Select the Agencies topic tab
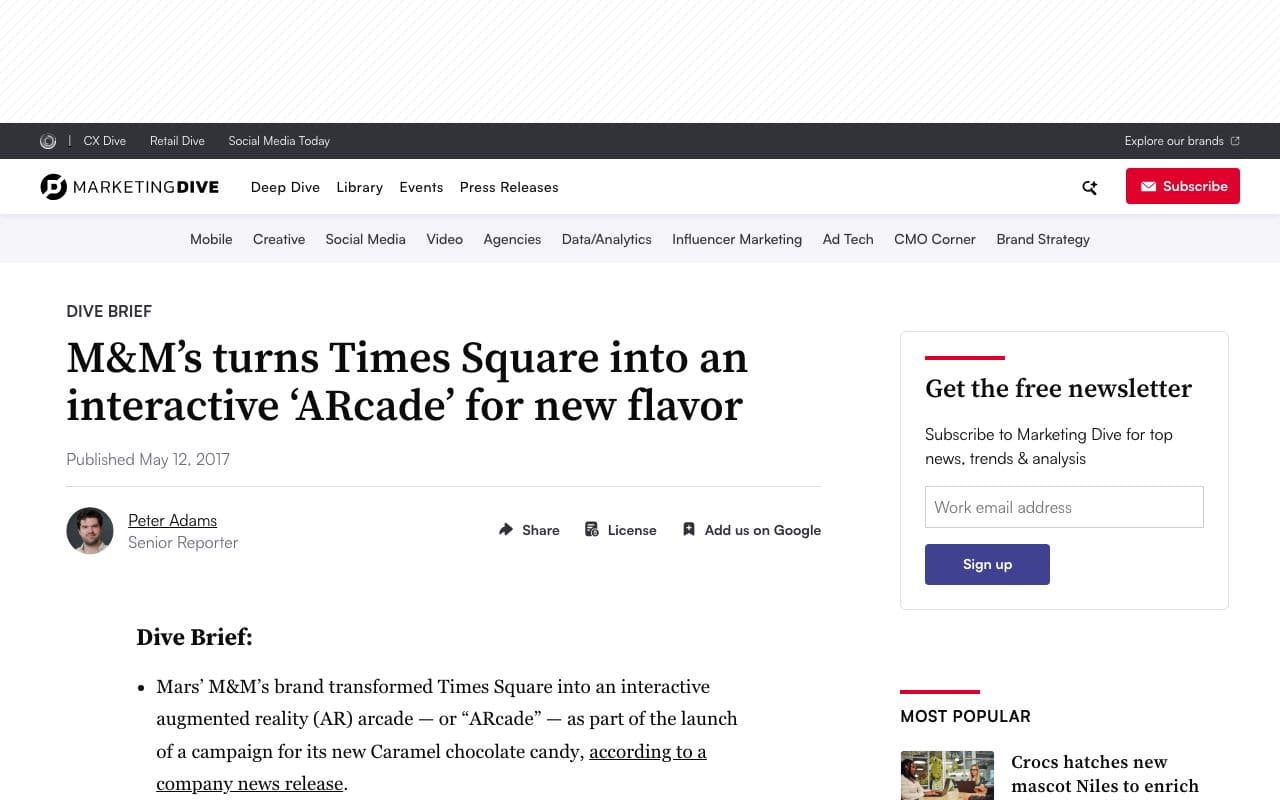Image resolution: width=1280 pixels, height=800 pixels. point(512,239)
